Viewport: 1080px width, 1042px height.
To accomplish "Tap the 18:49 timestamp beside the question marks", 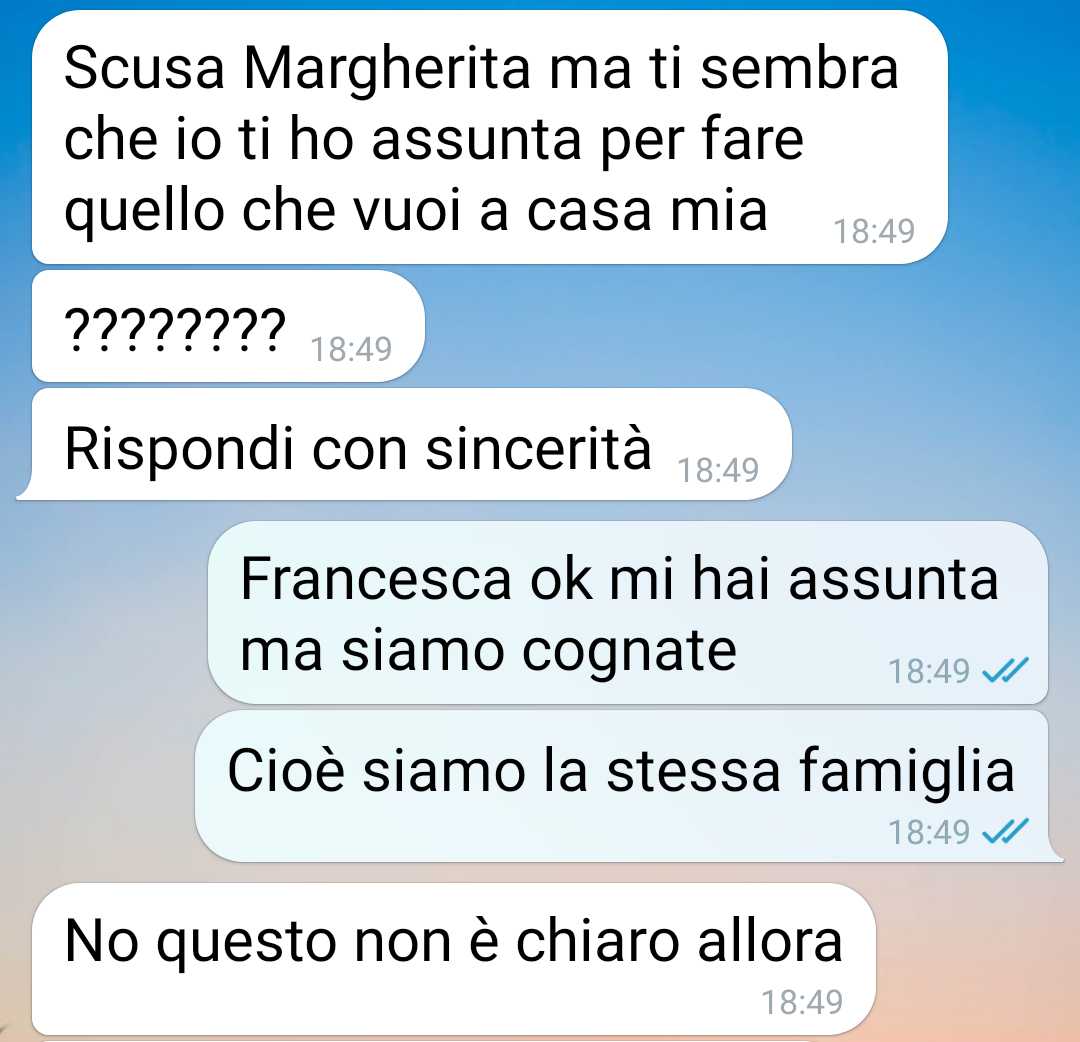I will [351, 349].
